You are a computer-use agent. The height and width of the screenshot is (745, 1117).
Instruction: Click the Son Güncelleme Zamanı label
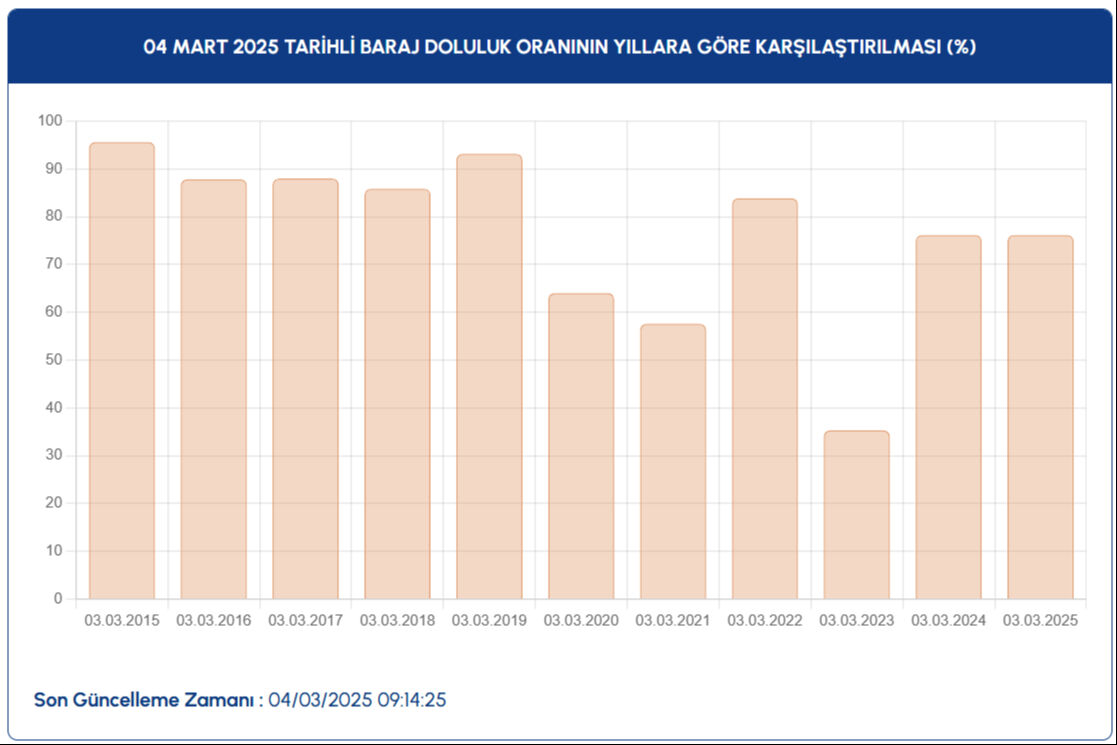tap(145, 699)
